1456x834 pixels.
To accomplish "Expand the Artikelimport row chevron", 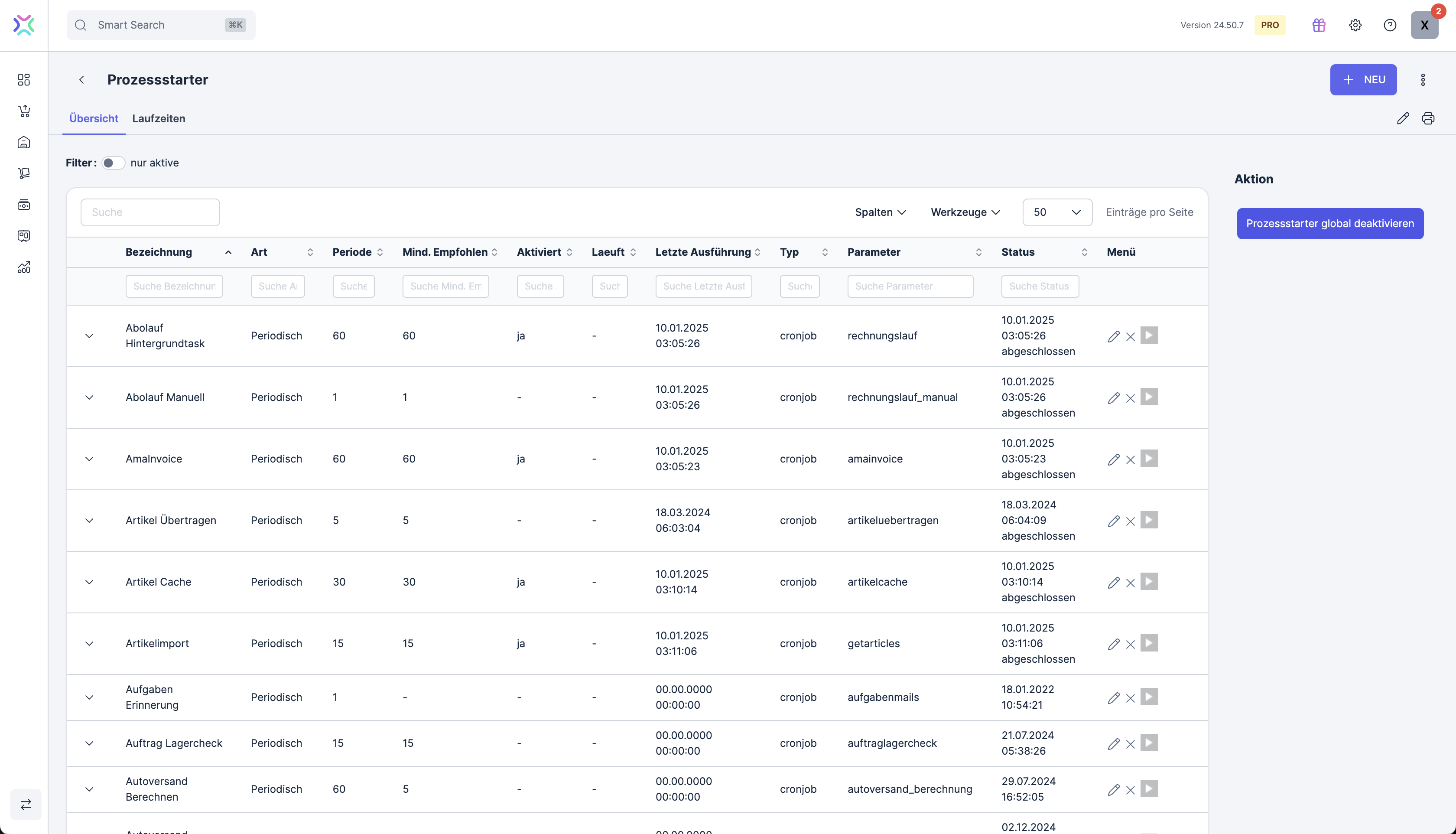I will click(89, 644).
